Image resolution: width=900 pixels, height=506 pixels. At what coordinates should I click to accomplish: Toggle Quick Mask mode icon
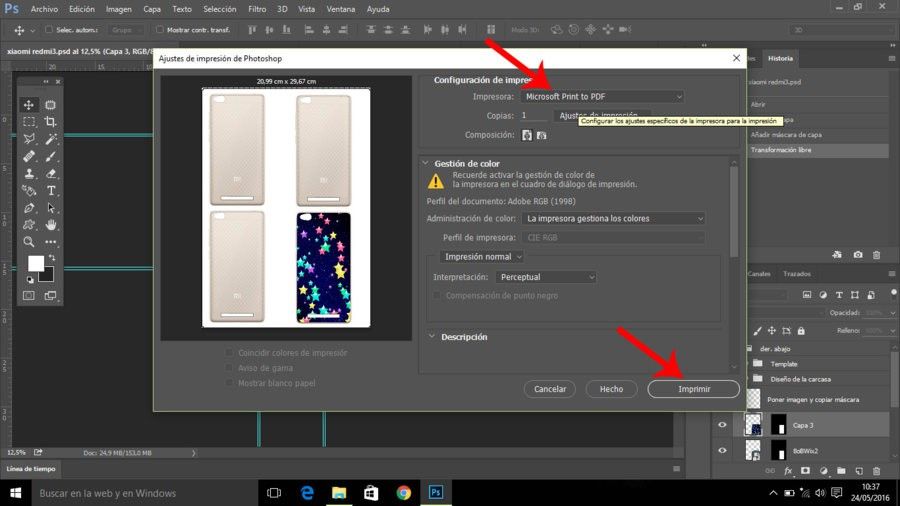(x=28, y=295)
